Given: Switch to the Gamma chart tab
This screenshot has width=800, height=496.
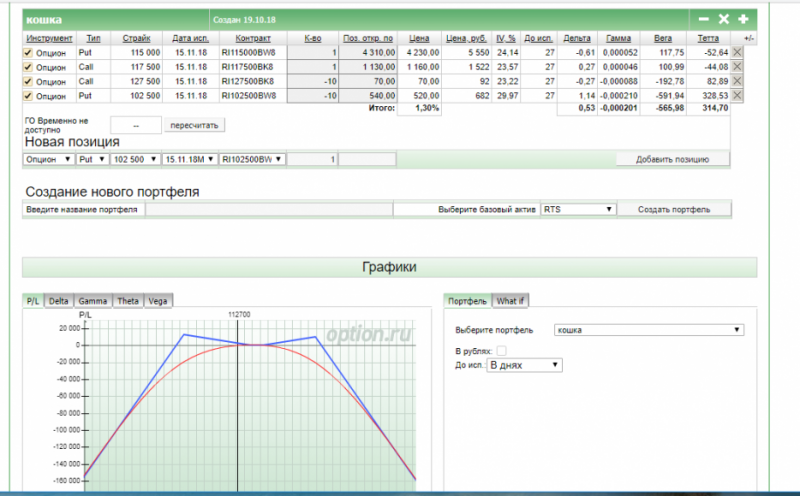Looking at the screenshot, I should [x=93, y=300].
